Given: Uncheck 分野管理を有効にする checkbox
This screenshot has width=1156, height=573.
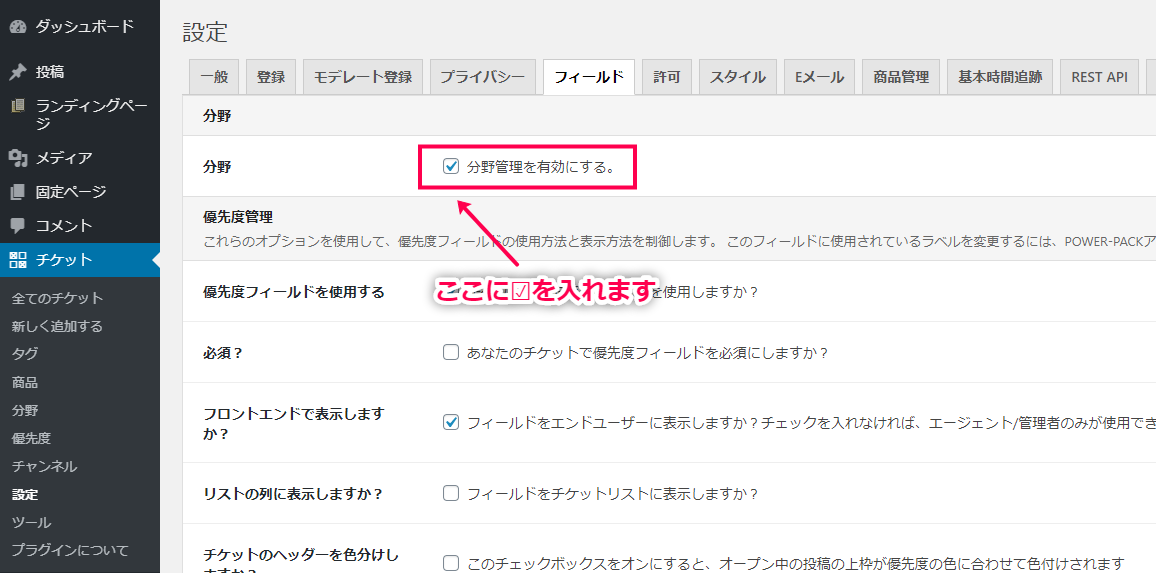Looking at the screenshot, I should pyautogui.click(x=450, y=166).
